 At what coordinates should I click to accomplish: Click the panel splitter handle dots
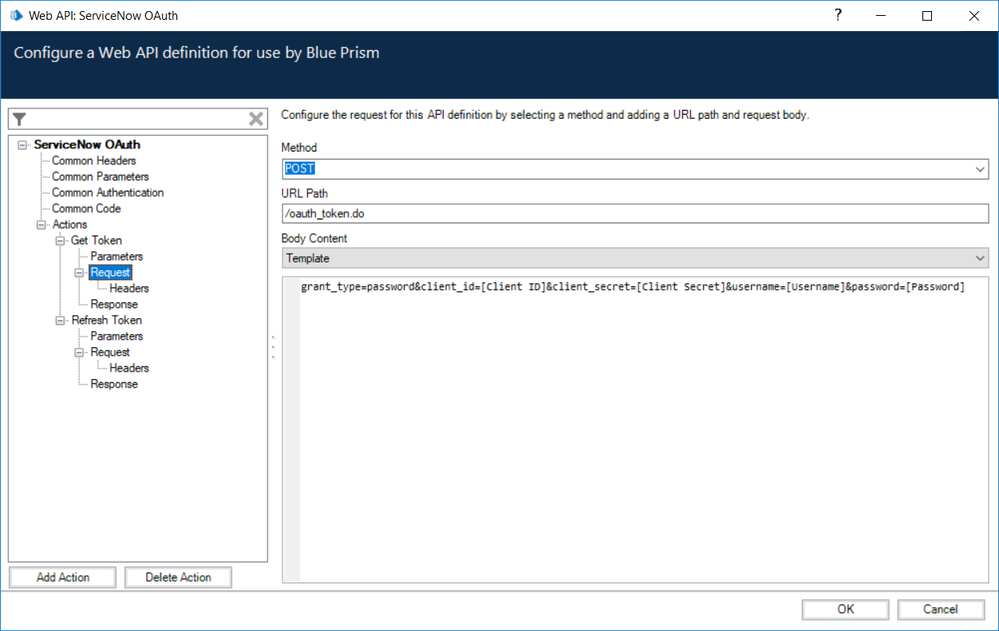[x=273, y=347]
